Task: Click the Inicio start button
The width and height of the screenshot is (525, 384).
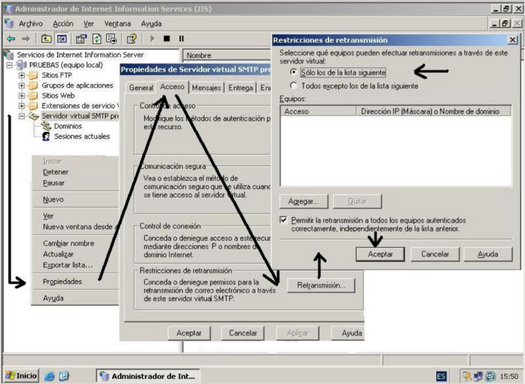Action: 21,376
